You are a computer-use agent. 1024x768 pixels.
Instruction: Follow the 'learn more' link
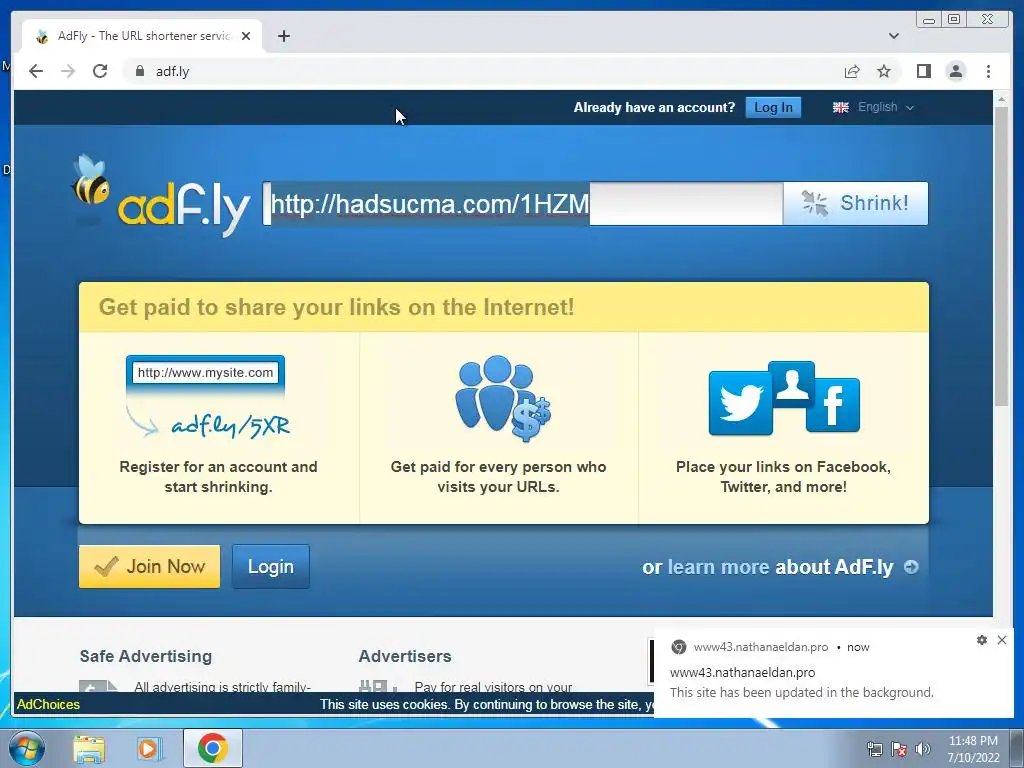(x=718, y=567)
